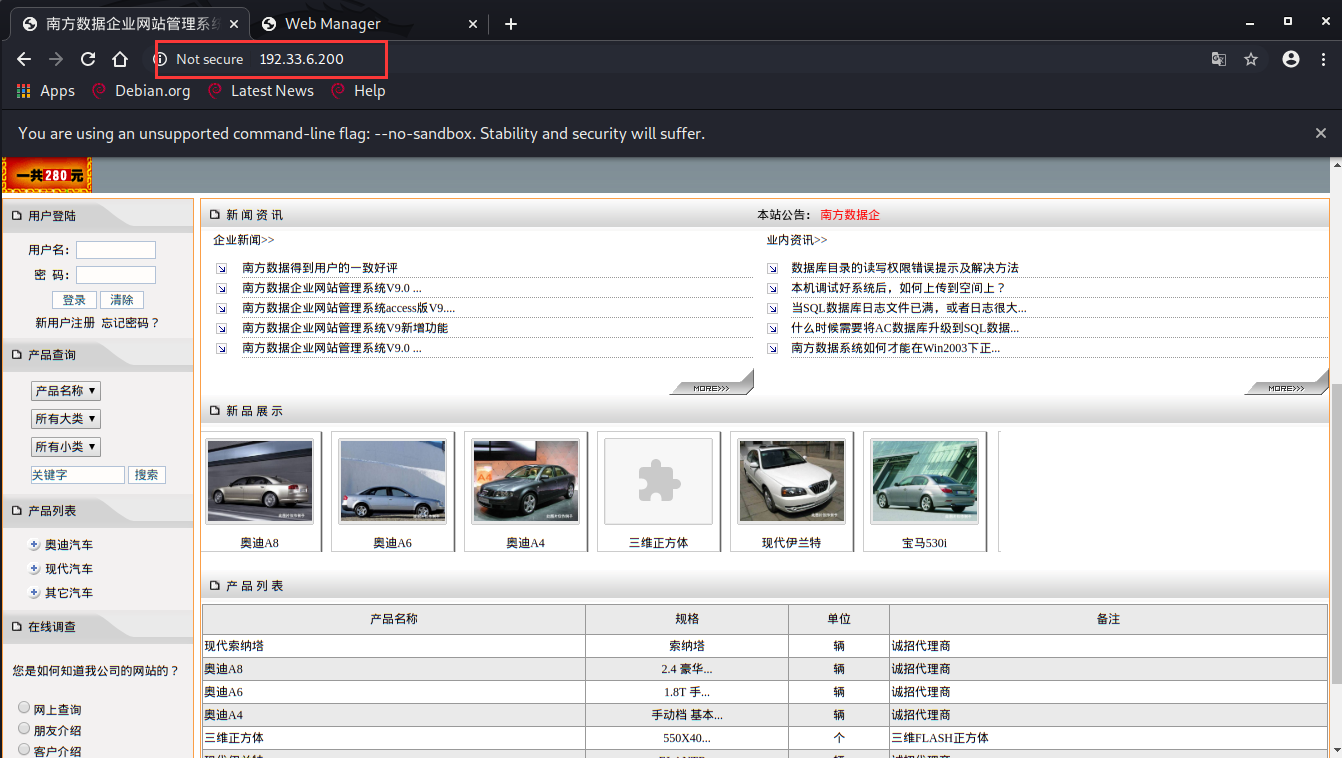Select the 网上查询 radio option
Image resolution: width=1342 pixels, height=758 pixels.
24,708
